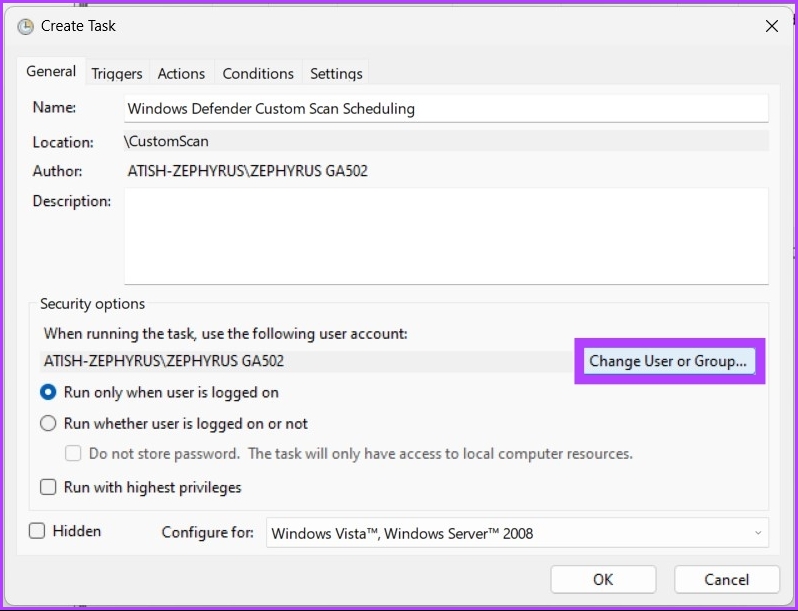Switch to the Conditions tab
The image size is (798, 611).
click(x=258, y=74)
